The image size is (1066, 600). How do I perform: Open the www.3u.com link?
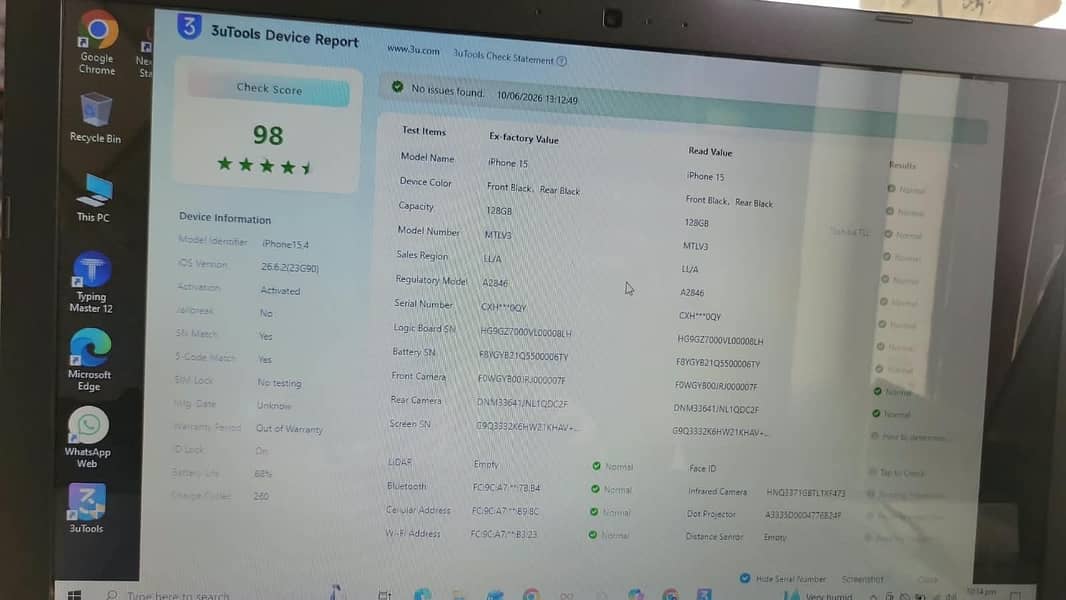pos(413,50)
